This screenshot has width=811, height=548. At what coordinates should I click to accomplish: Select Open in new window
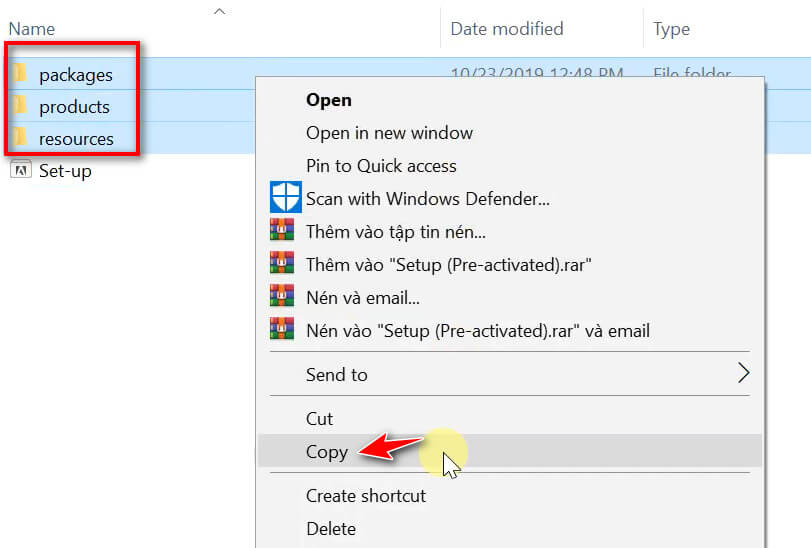pyautogui.click(x=389, y=133)
